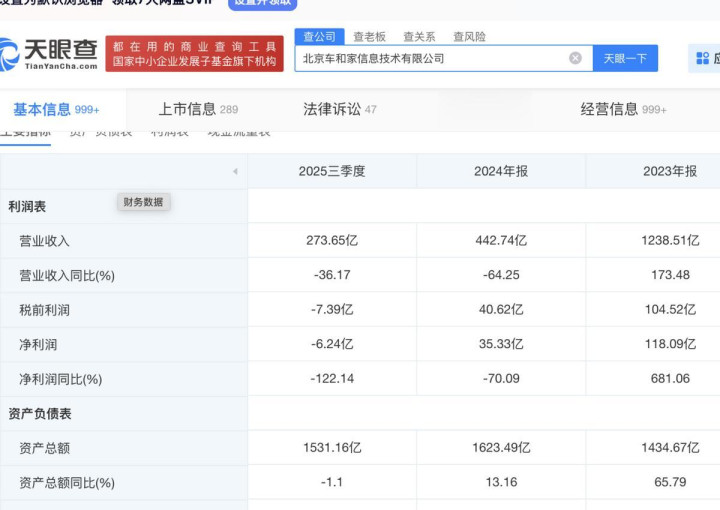Open the 基本信息 tab

click(x=56, y=109)
